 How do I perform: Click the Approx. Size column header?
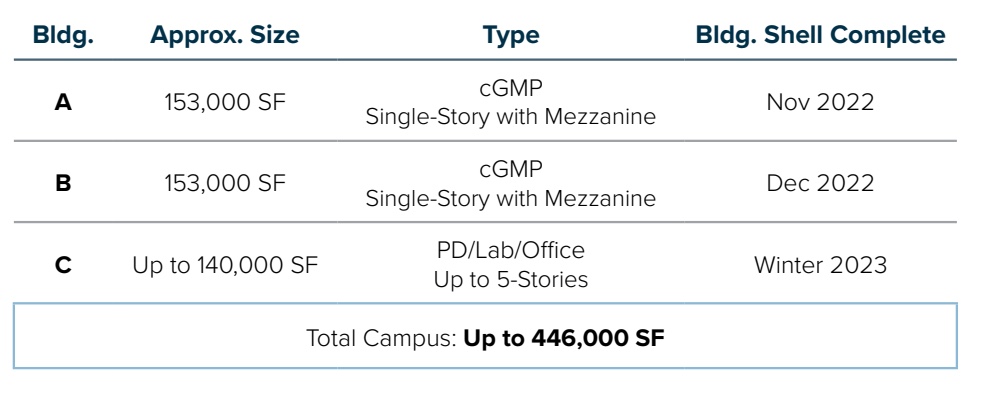pos(224,36)
